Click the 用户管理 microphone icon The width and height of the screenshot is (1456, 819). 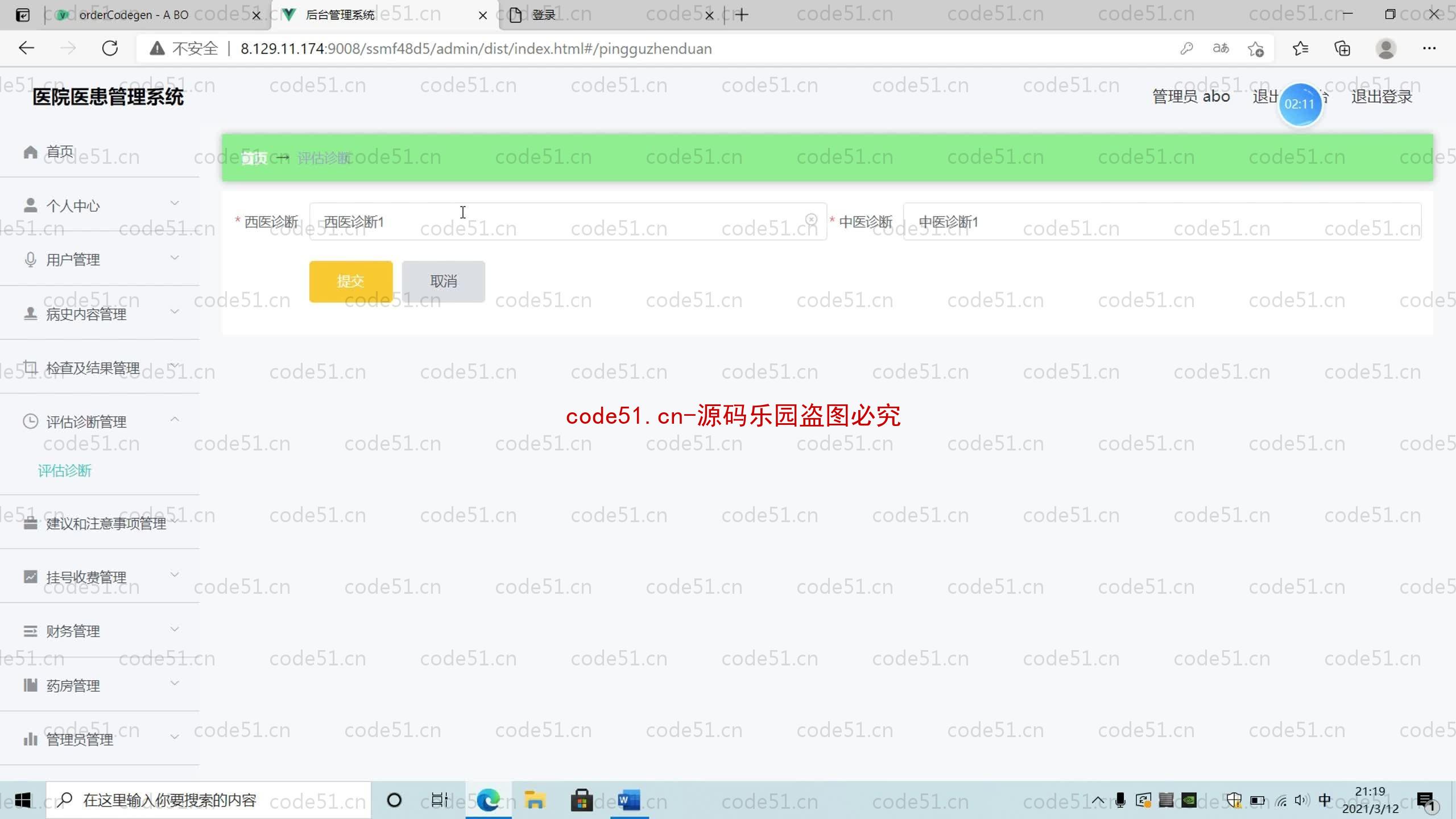point(30,259)
